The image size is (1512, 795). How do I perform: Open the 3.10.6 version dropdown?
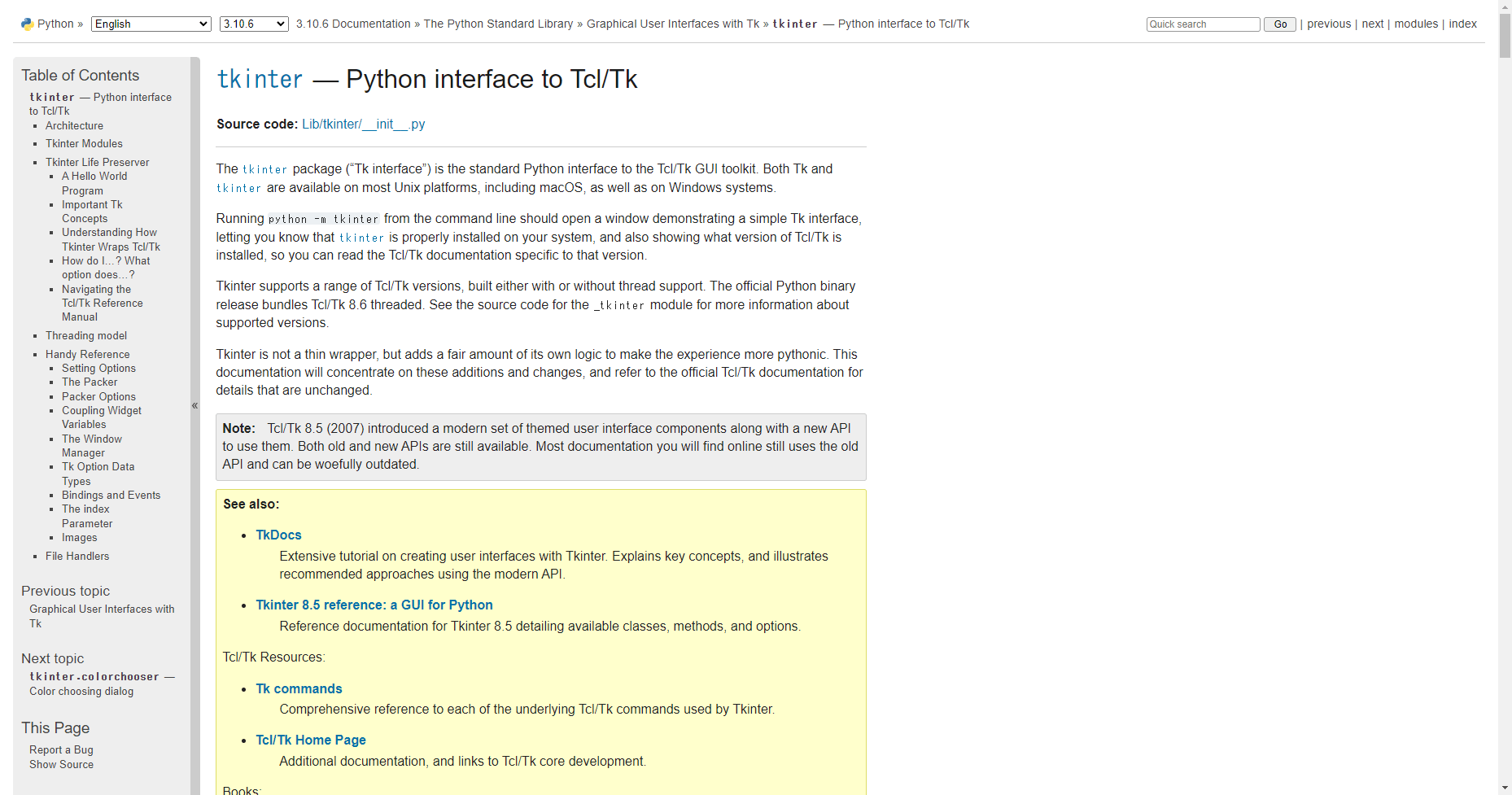(254, 24)
